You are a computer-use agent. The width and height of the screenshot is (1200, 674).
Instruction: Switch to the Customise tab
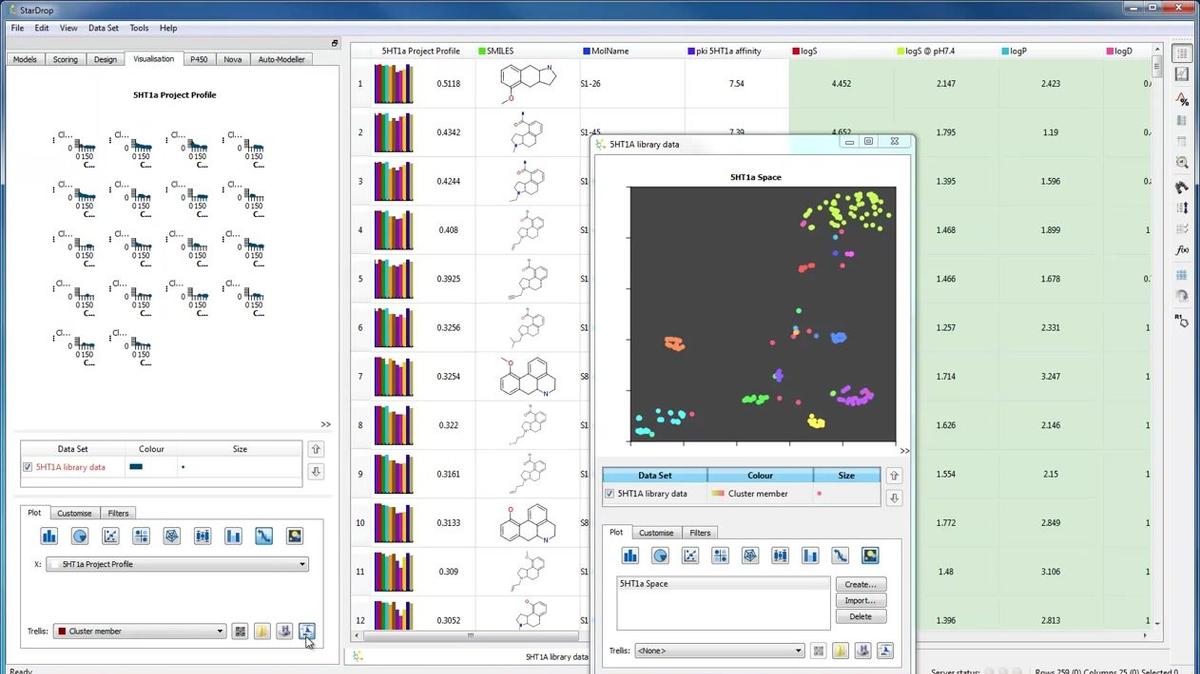click(74, 513)
